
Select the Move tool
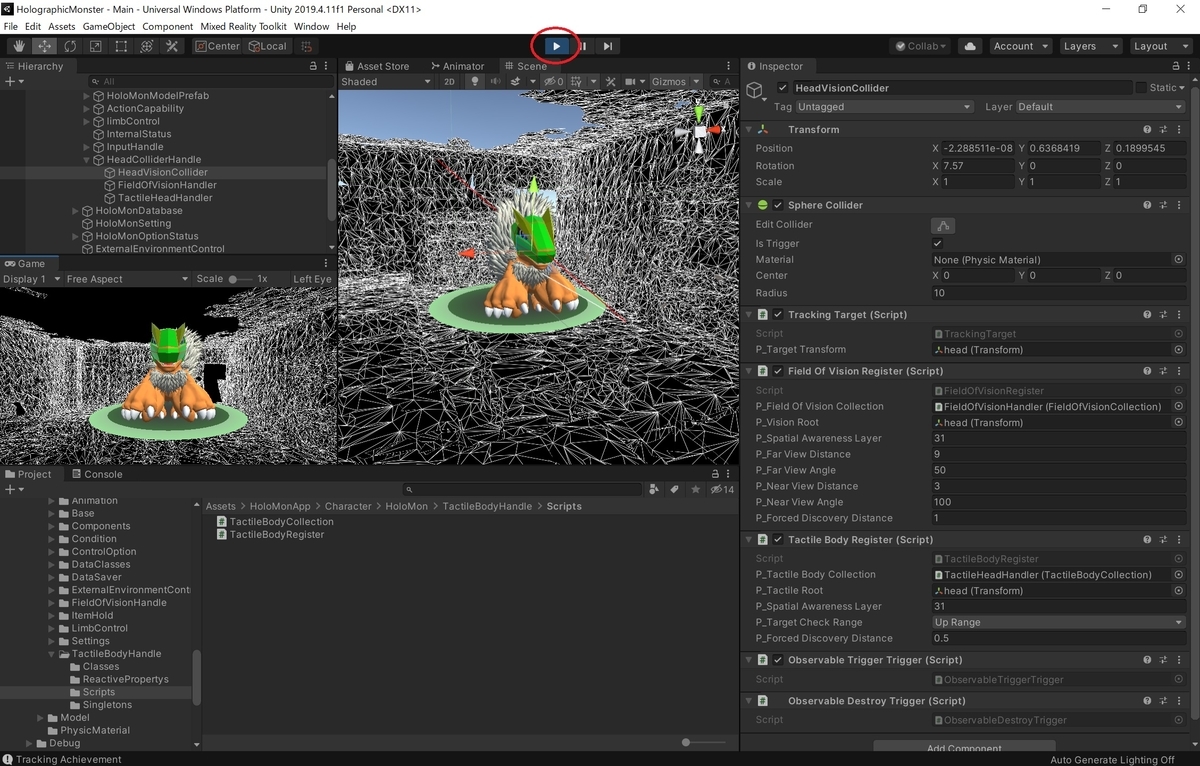point(45,46)
